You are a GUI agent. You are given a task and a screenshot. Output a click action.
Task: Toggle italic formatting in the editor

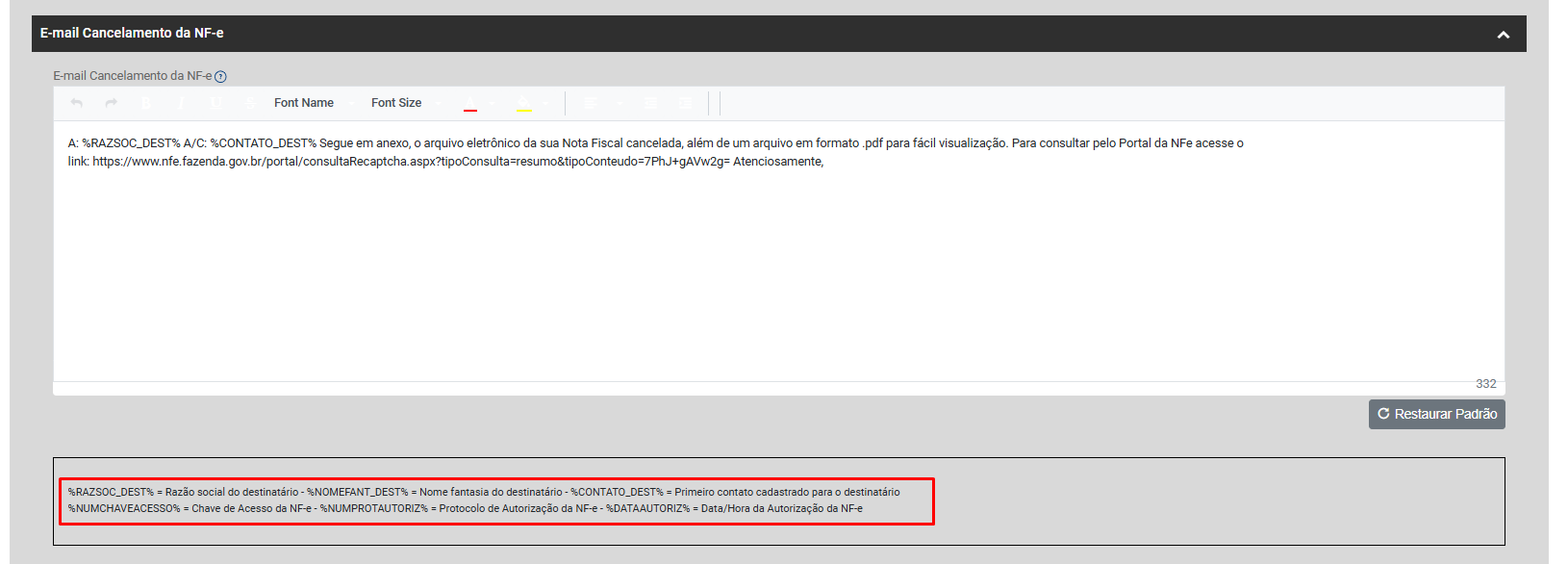[x=181, y=103]
